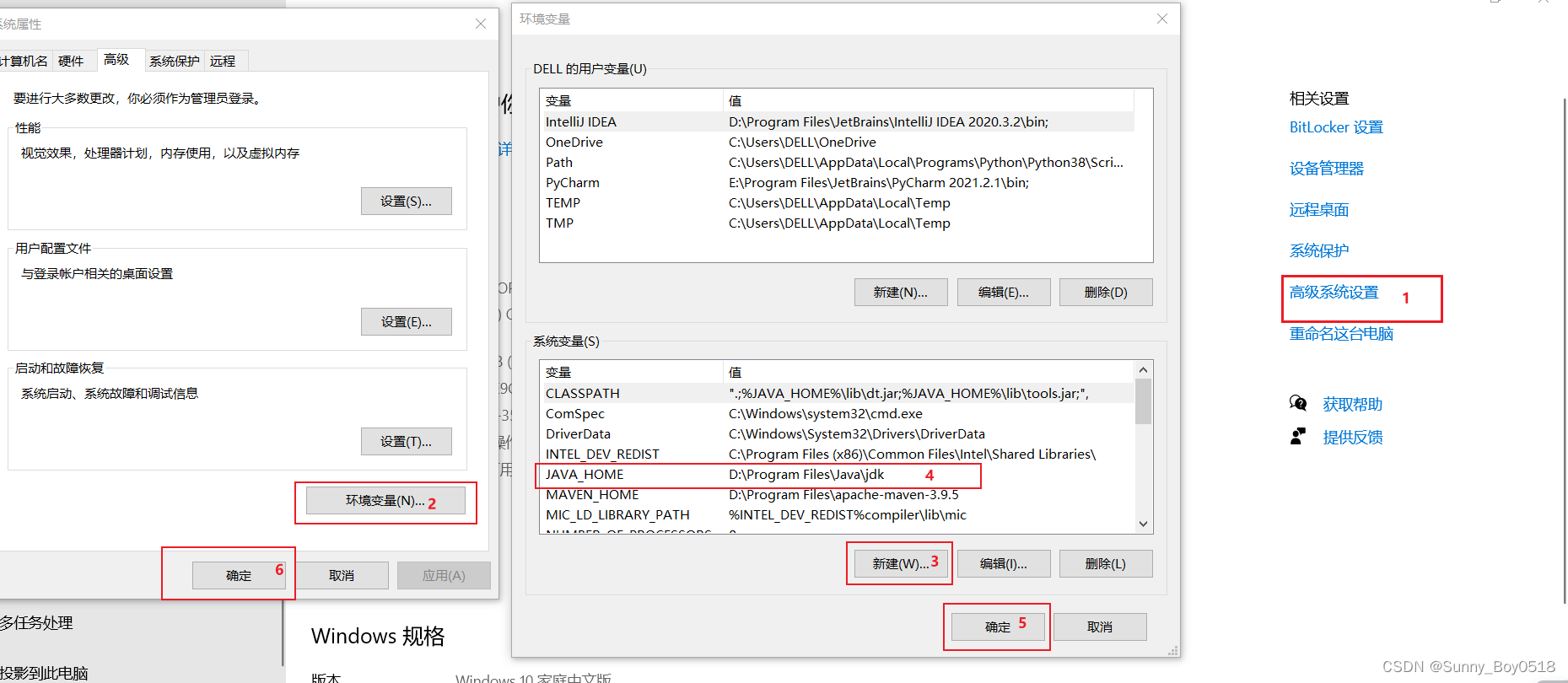Click the 值 column header in system variables
Image resolution: width=1568 pixels, height=683 pixels.
pyautogui.click(x=929, y=372)
